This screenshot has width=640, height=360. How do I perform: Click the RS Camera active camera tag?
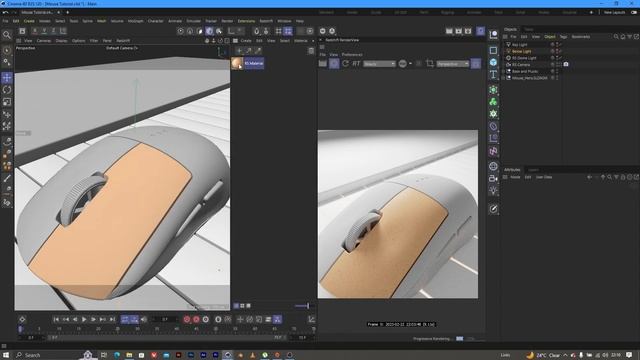coord(566,64)
